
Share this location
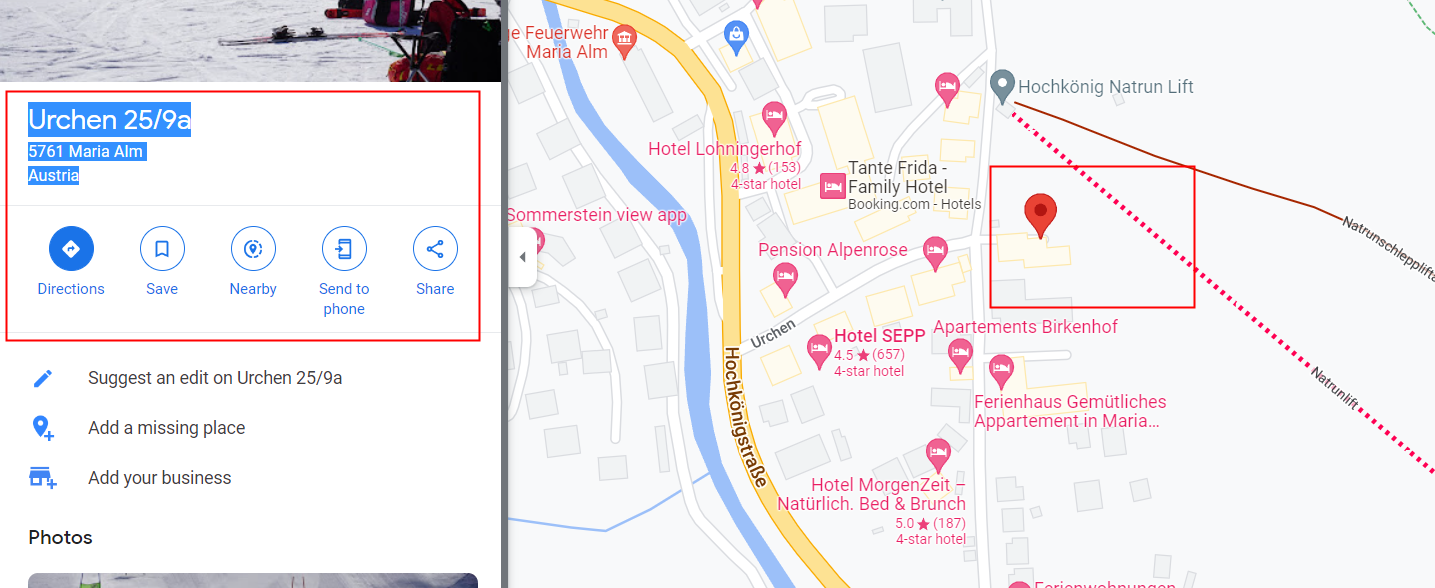click(x=435, y=249)
